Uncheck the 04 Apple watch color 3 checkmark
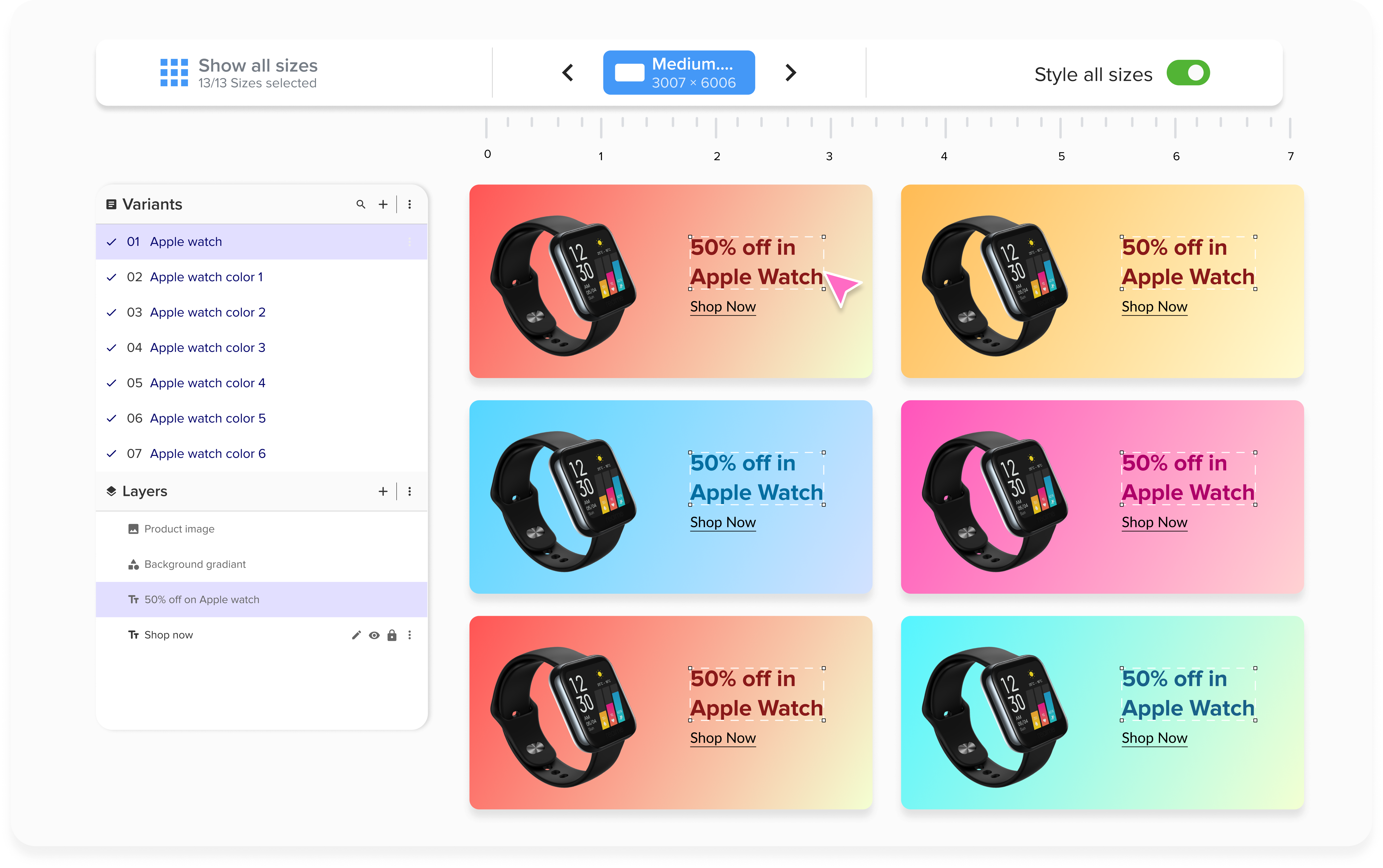 111,348
